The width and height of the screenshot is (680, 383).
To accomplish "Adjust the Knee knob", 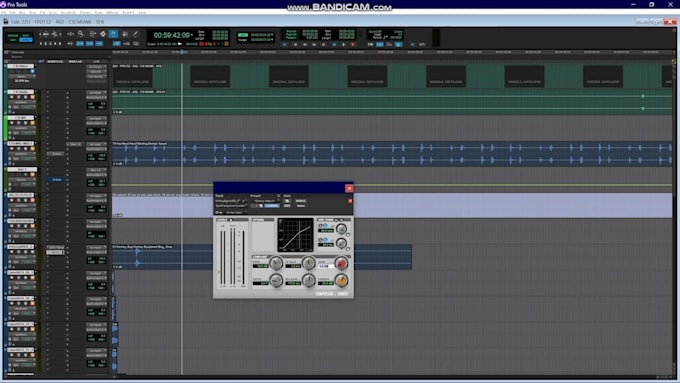I will click(x=276, y=262).
